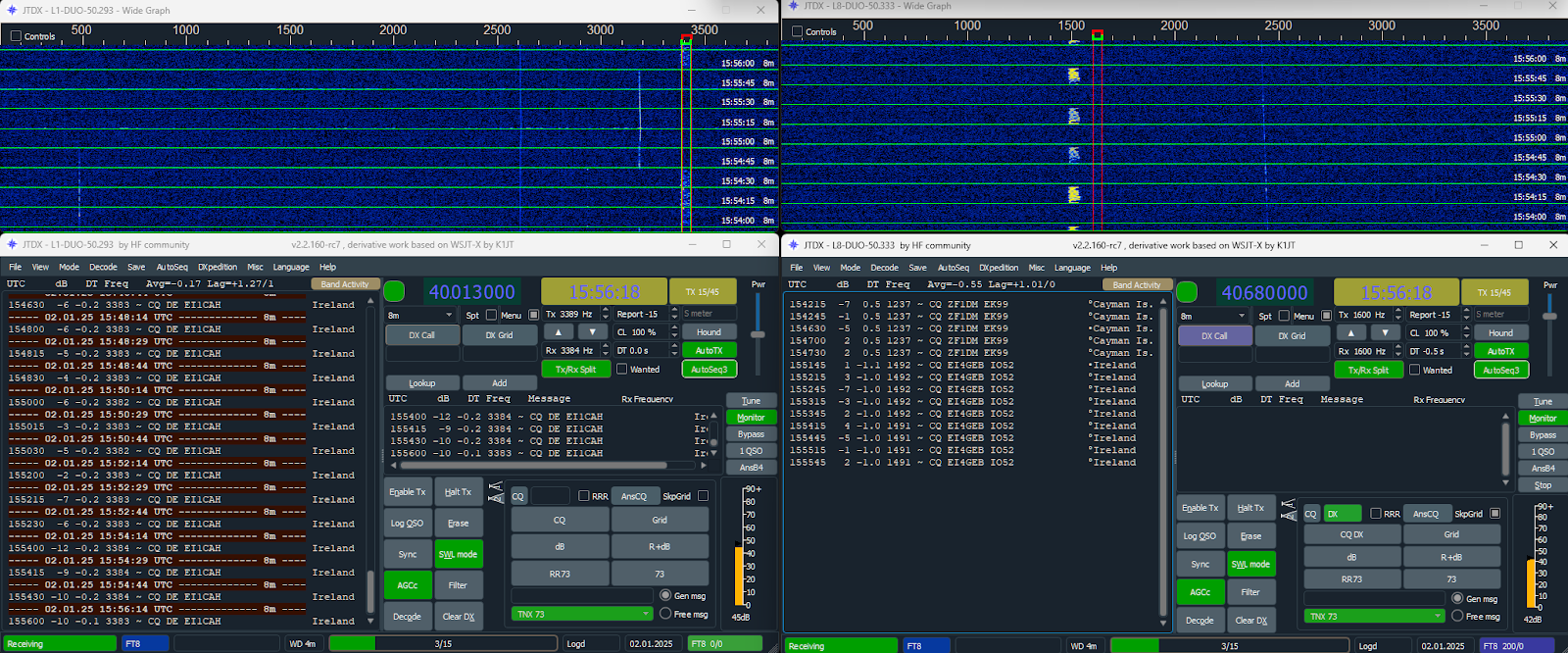The width and height of the screenshot is (1568, 653).
Task: Click Enable Tx button in L1-DUO window
Action: click(408, 492)
